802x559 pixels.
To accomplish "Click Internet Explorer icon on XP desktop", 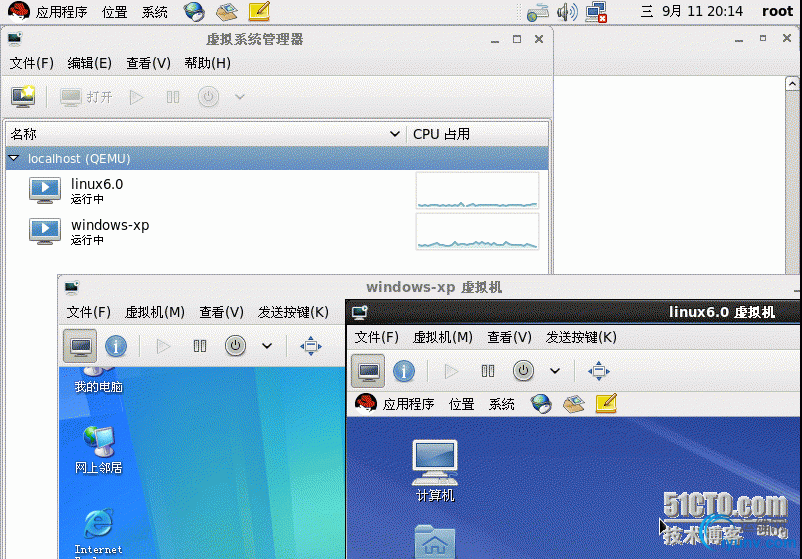I will click(98, 532).
